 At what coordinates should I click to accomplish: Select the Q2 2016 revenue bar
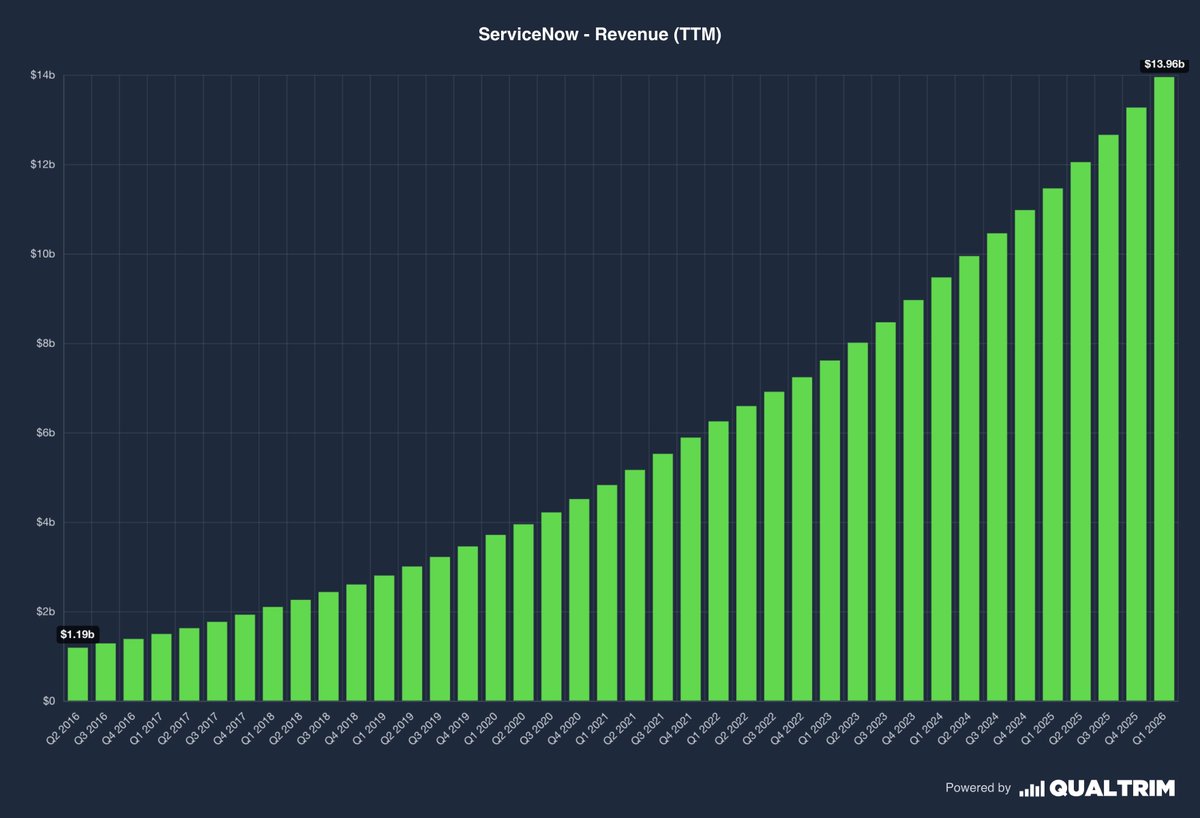tap(77, 674)
